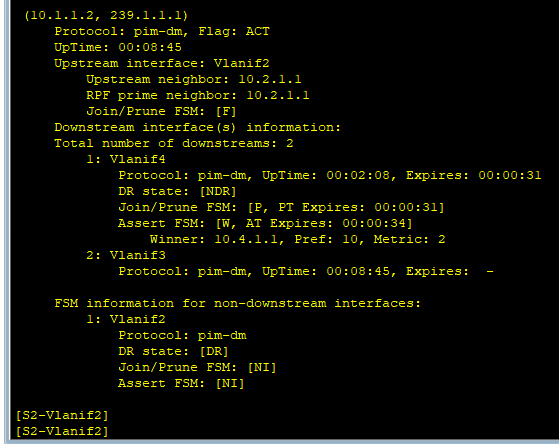Click Upstream interface: Vlanif2 text
The image size is (559, 444).
(162, 63)
